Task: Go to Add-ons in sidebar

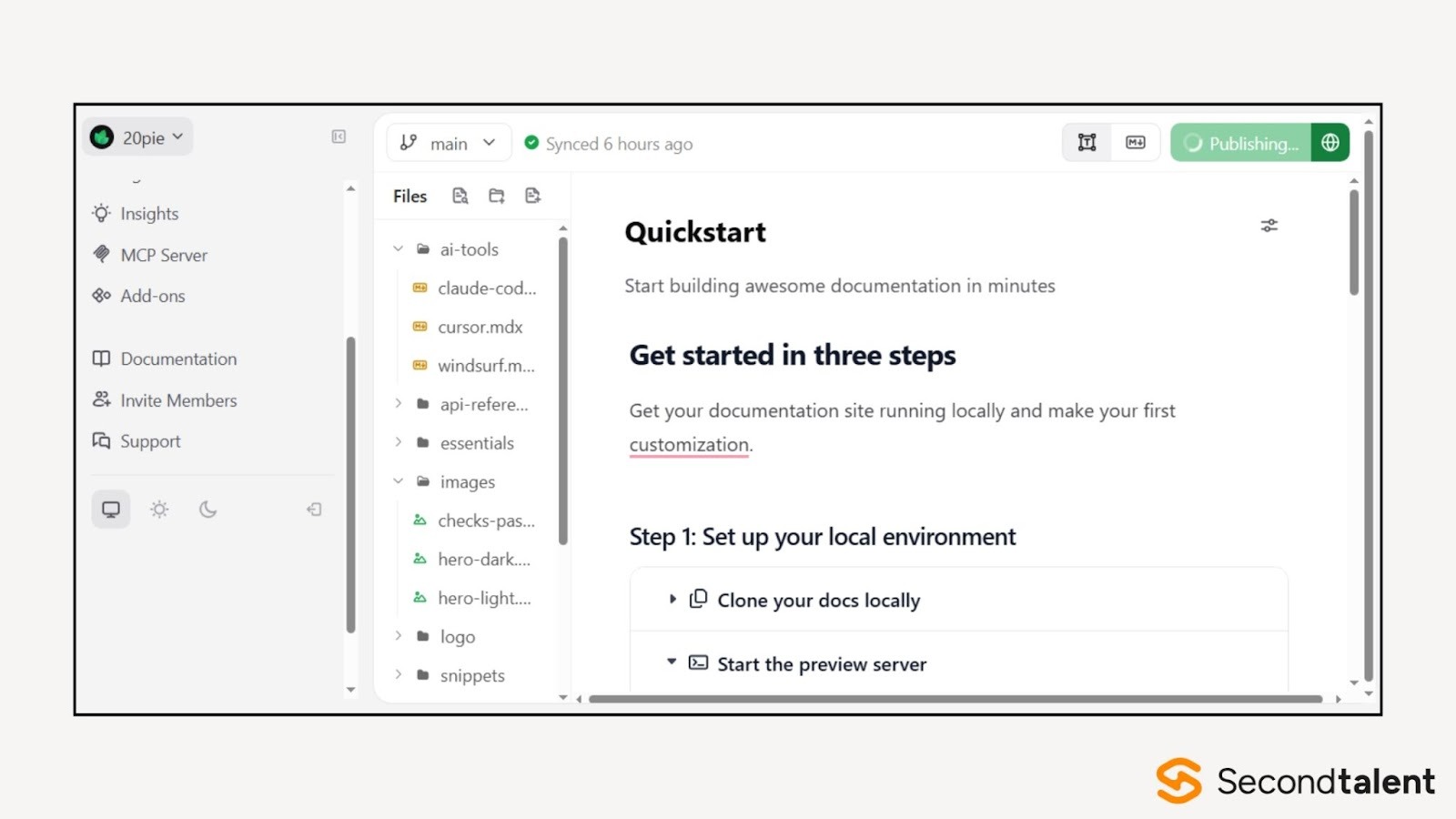Action: (x=153, y=296)
